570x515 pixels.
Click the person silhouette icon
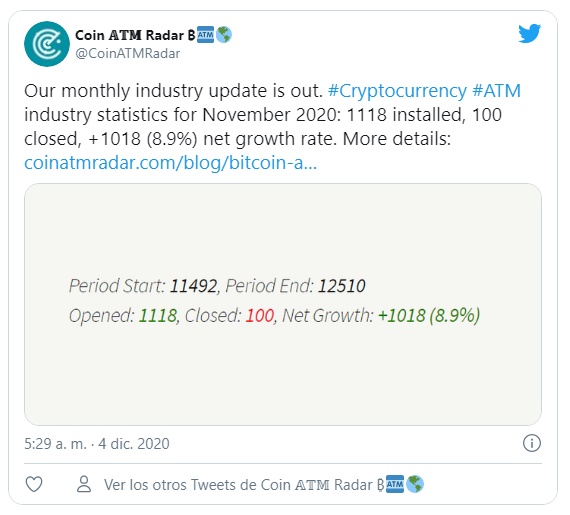[x=84, y=484]
